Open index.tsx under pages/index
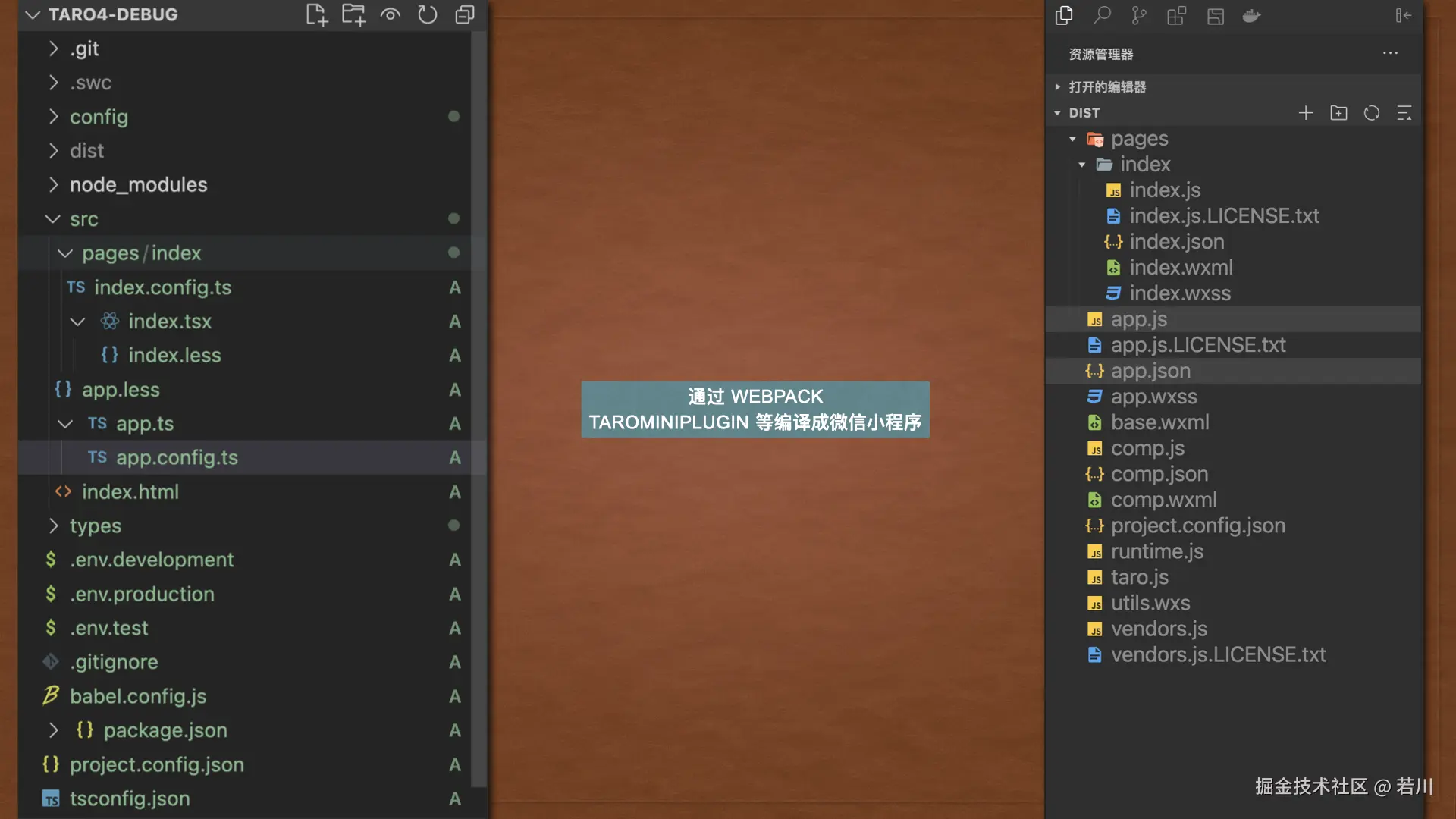This screenshot has height=819, width=1456. click(x=171, y=321)
